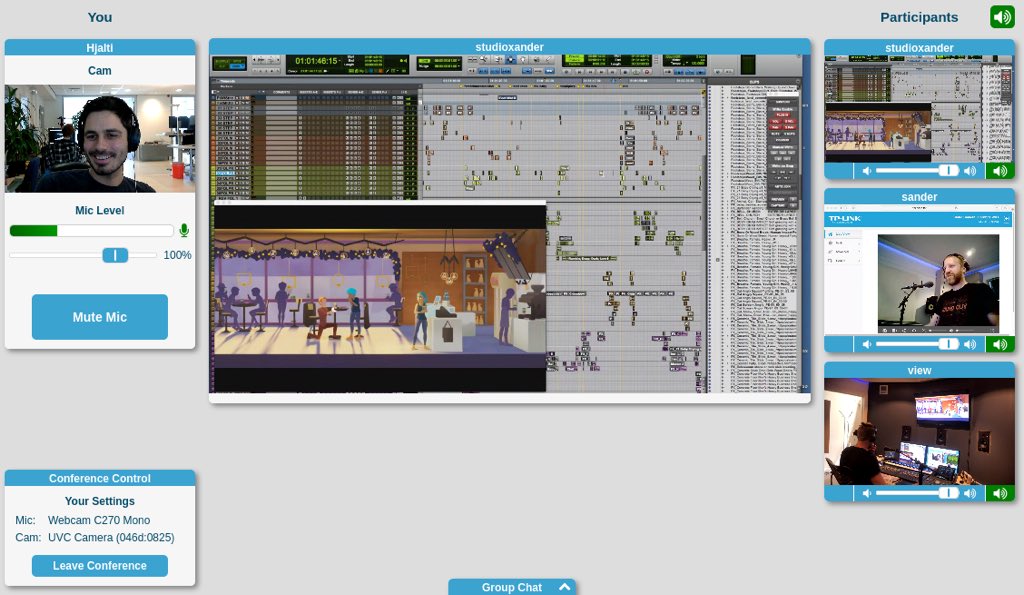
Task: Click the 'UVC Camera (046d:0825)' cam setting
Action: tap(111, 537)
